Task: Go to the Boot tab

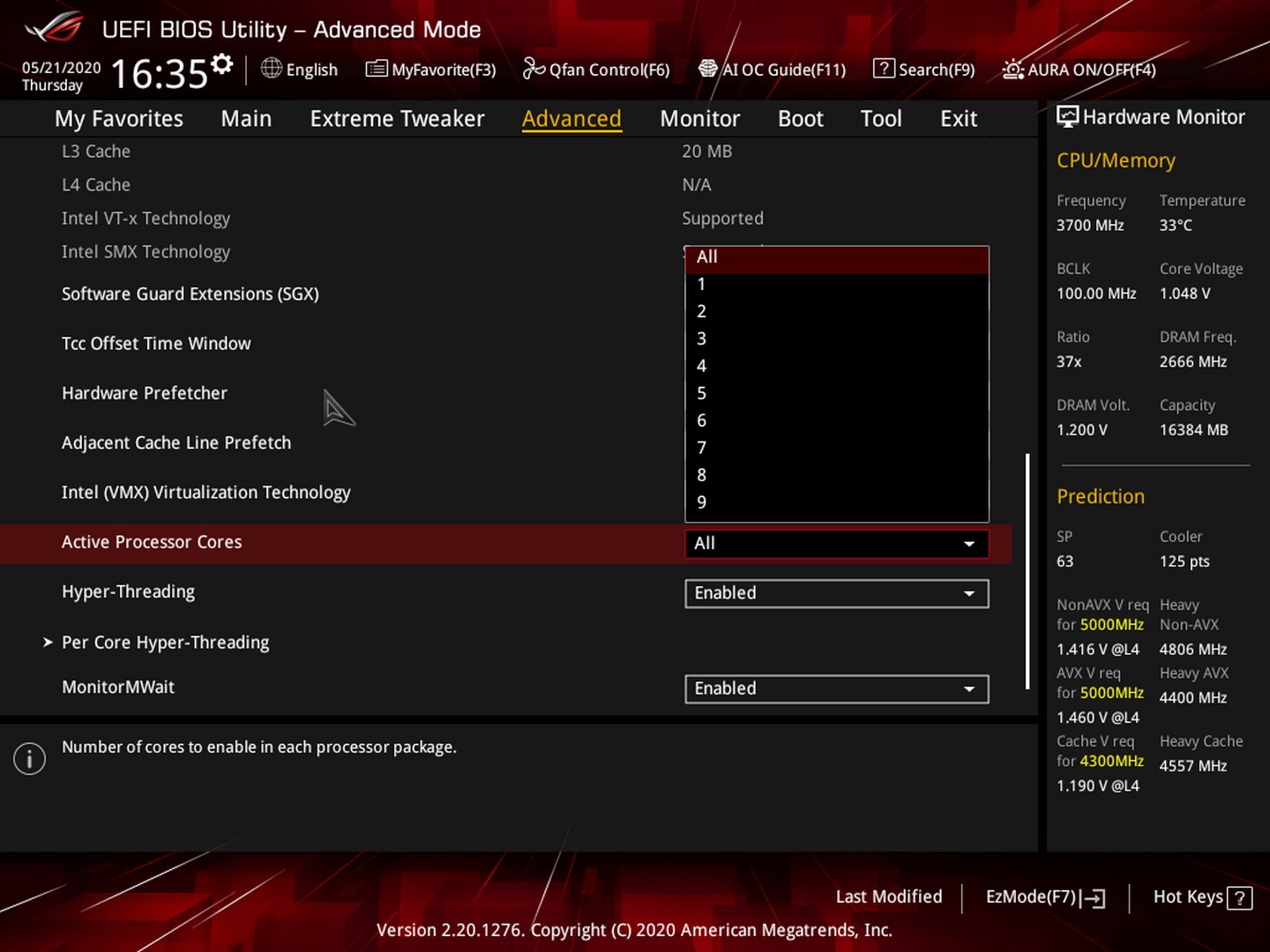Action: (x=801, y=118)
